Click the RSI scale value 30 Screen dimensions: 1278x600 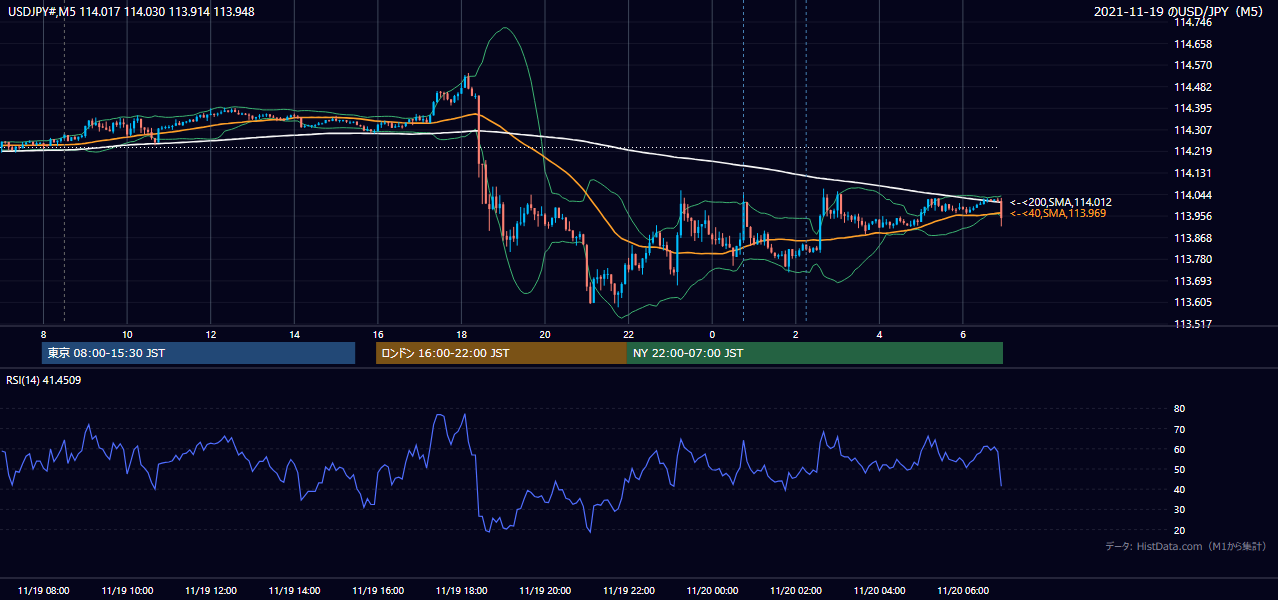pyautogui.click(x=1179, y=510)
